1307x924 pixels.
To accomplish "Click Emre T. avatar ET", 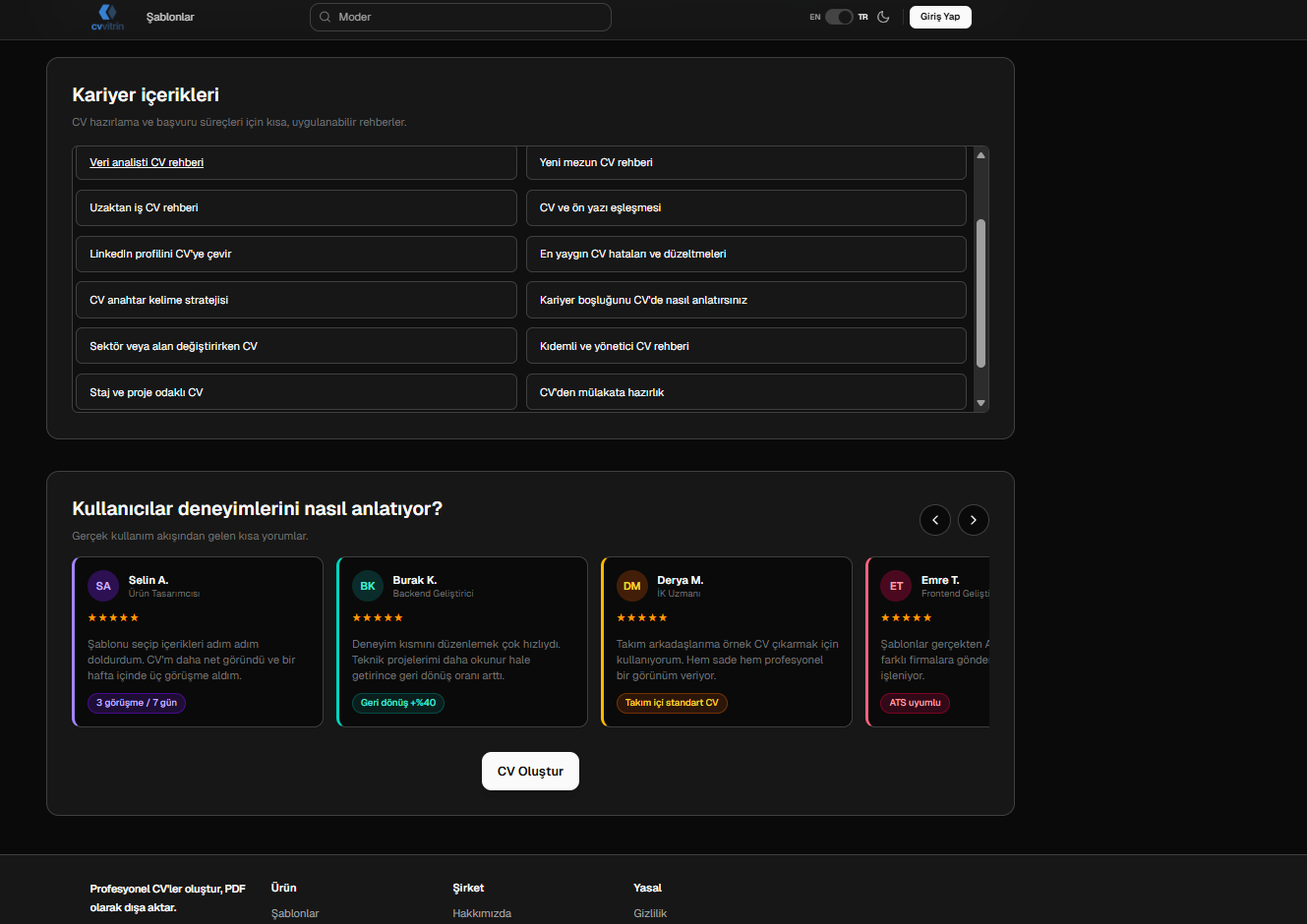I will (896, 586).
